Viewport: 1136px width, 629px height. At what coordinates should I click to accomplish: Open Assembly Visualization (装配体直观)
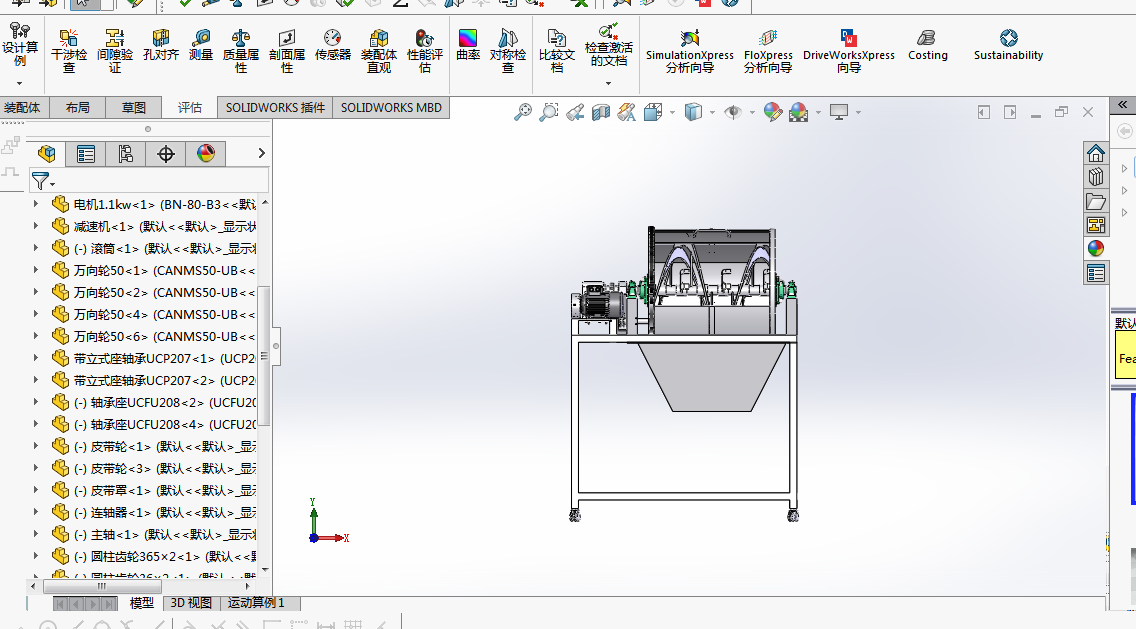click(x=379, y=50)
